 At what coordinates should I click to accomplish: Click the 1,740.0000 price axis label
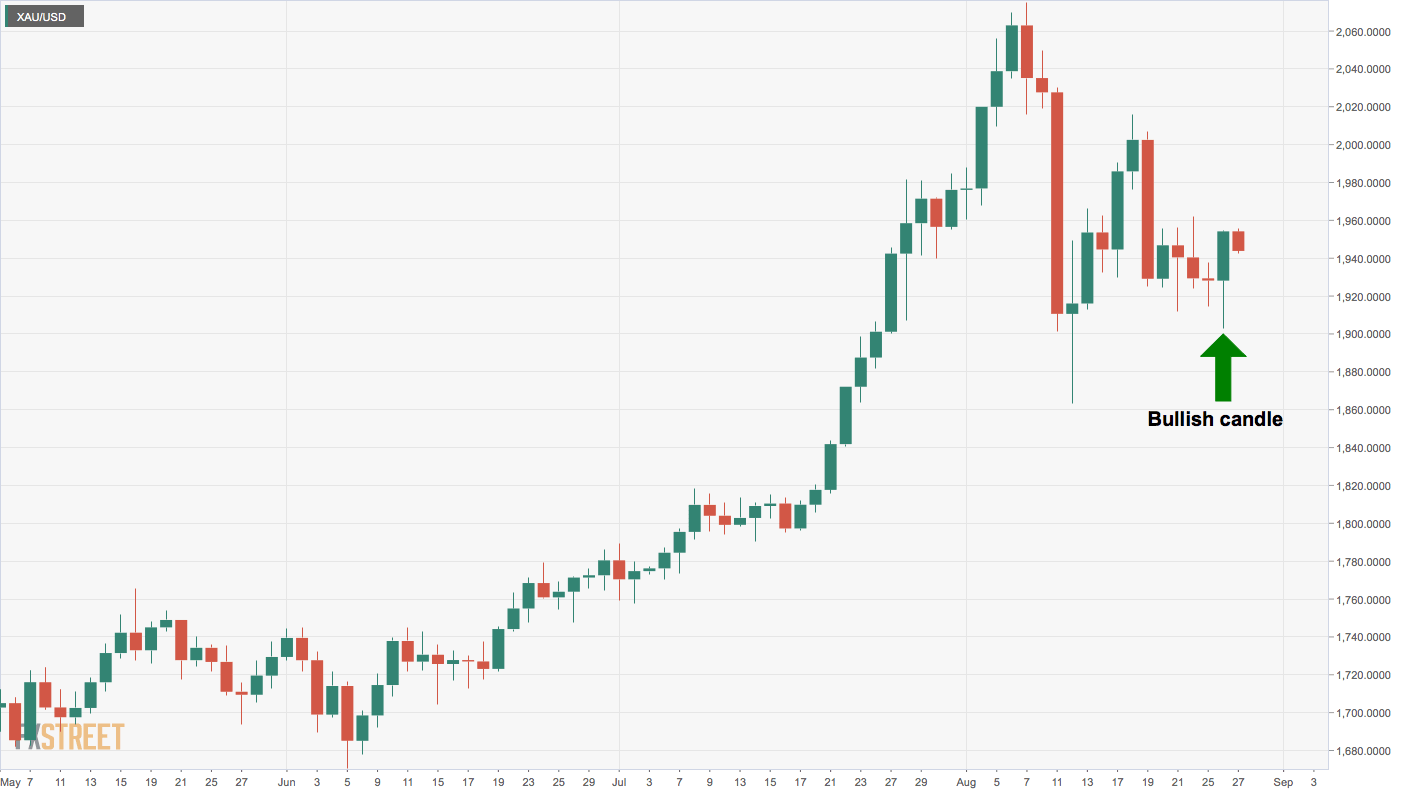coord(1362,638)
